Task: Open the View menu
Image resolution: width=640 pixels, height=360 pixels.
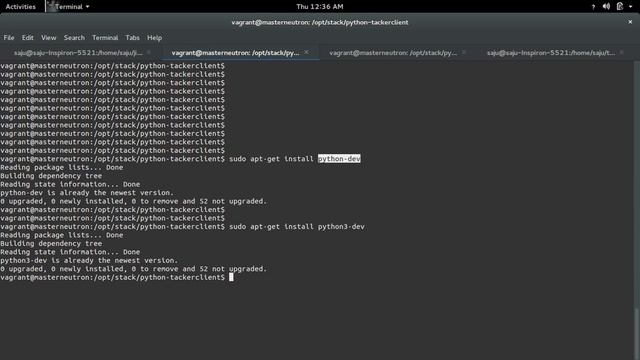Action: pos(49,38)
